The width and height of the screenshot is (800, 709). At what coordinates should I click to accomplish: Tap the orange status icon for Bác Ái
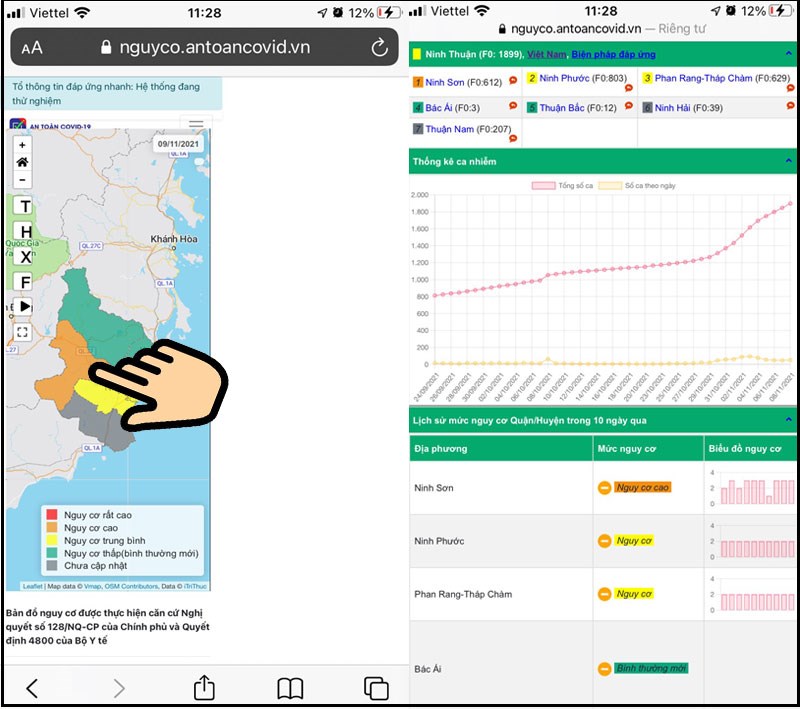(x=604, y=669)
